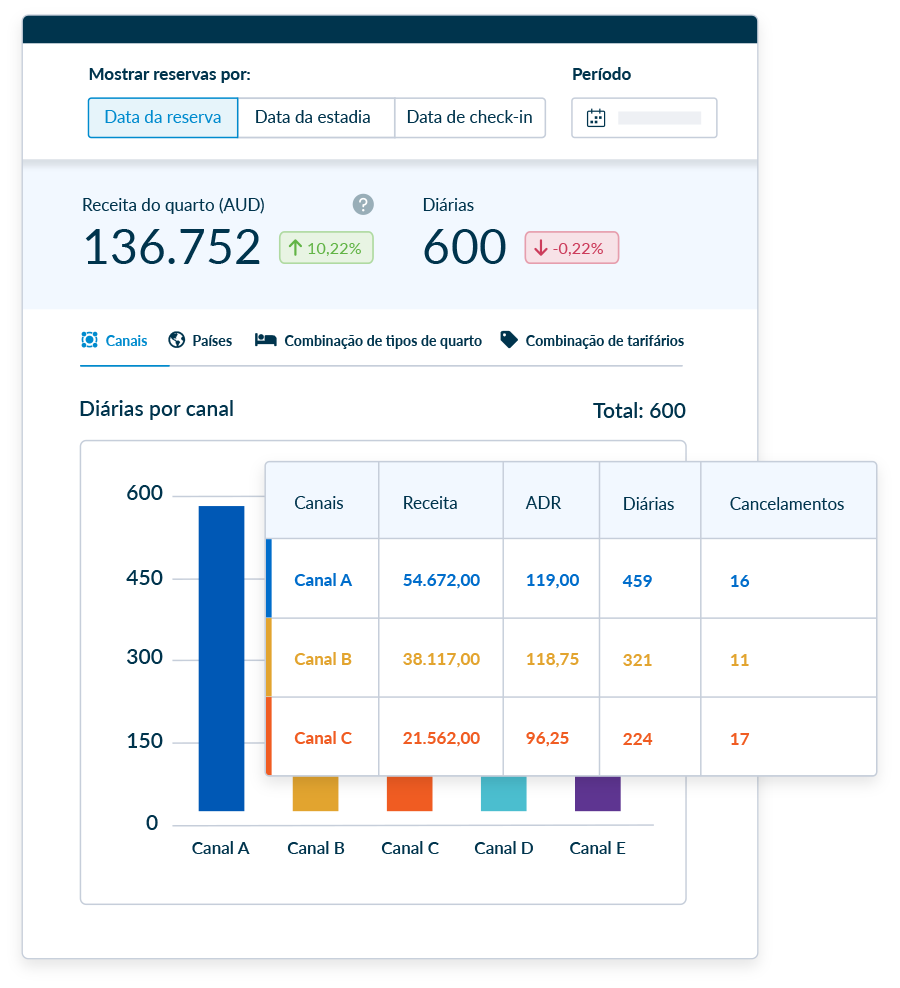The height and width of the screenshot is (988, 900).
Task: Click the calendar icon in the Período field
Action: [596, 117]
